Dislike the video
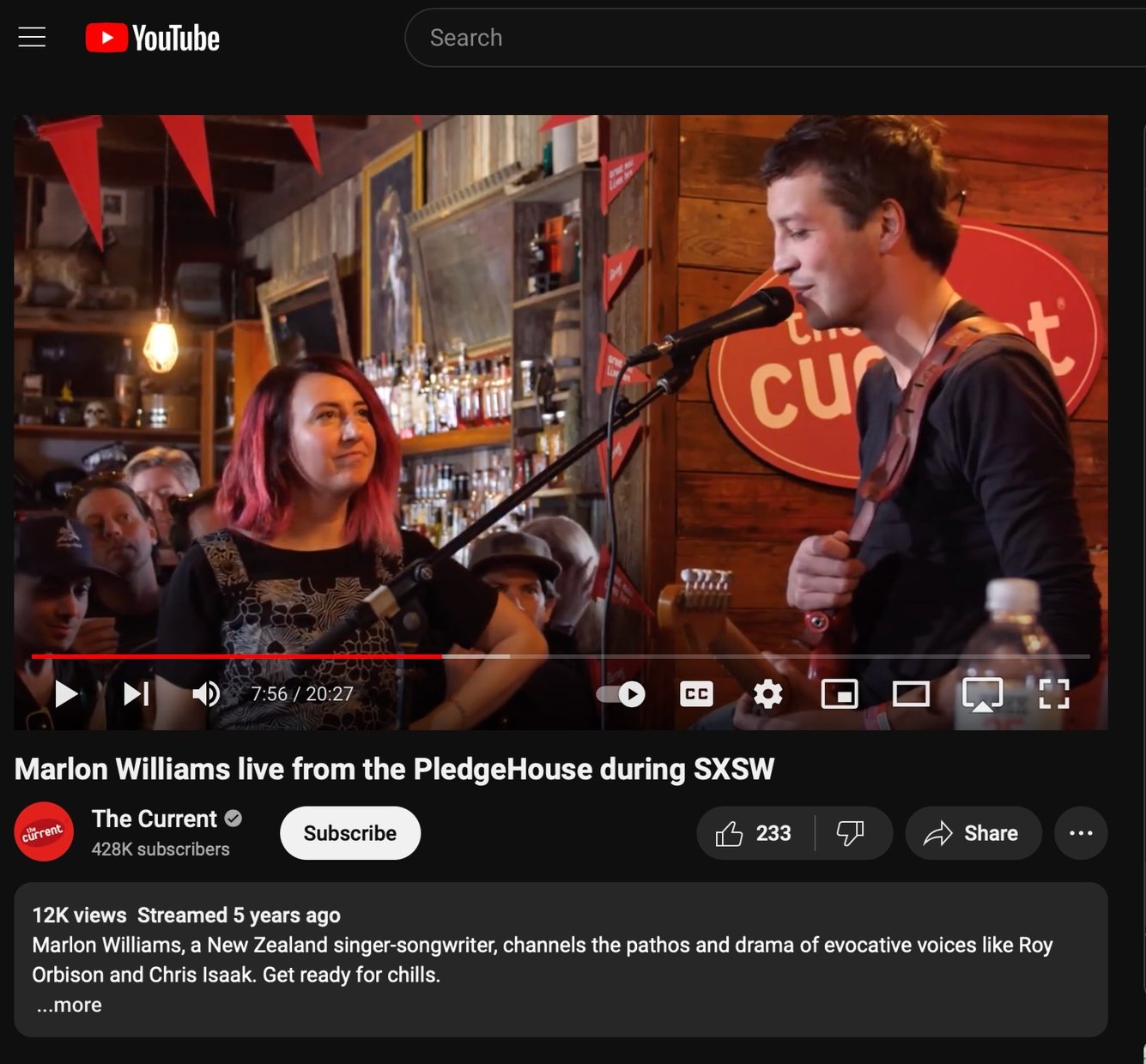Screen dimensions: 1146x1064 [x=851, y=833]
